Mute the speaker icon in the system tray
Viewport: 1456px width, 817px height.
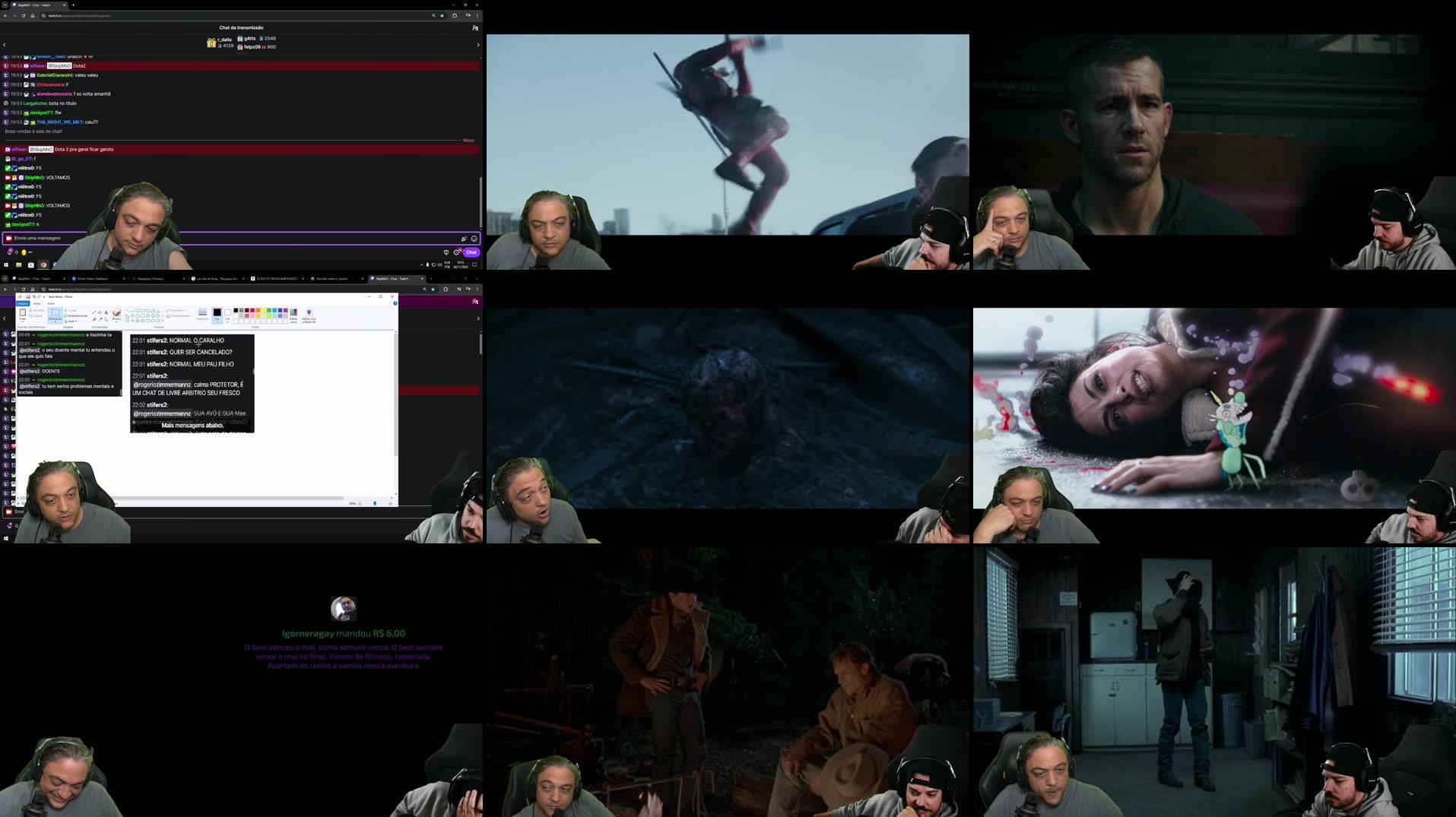439,265
